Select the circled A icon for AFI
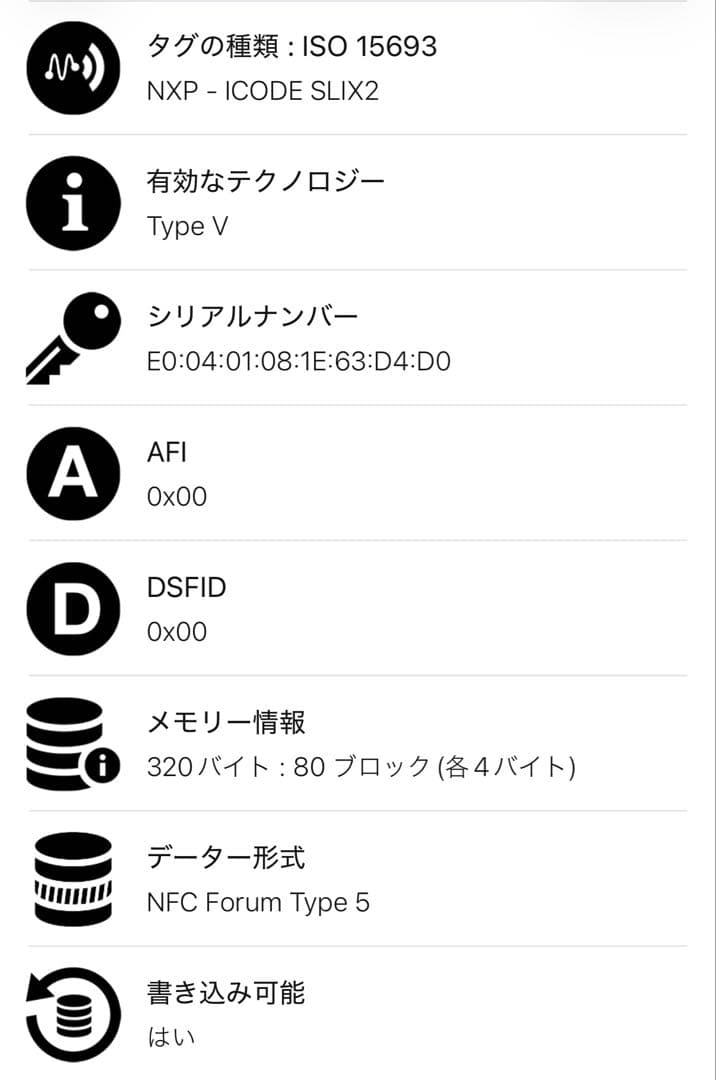Screen dimensions: 716x1080 point(72,473)
